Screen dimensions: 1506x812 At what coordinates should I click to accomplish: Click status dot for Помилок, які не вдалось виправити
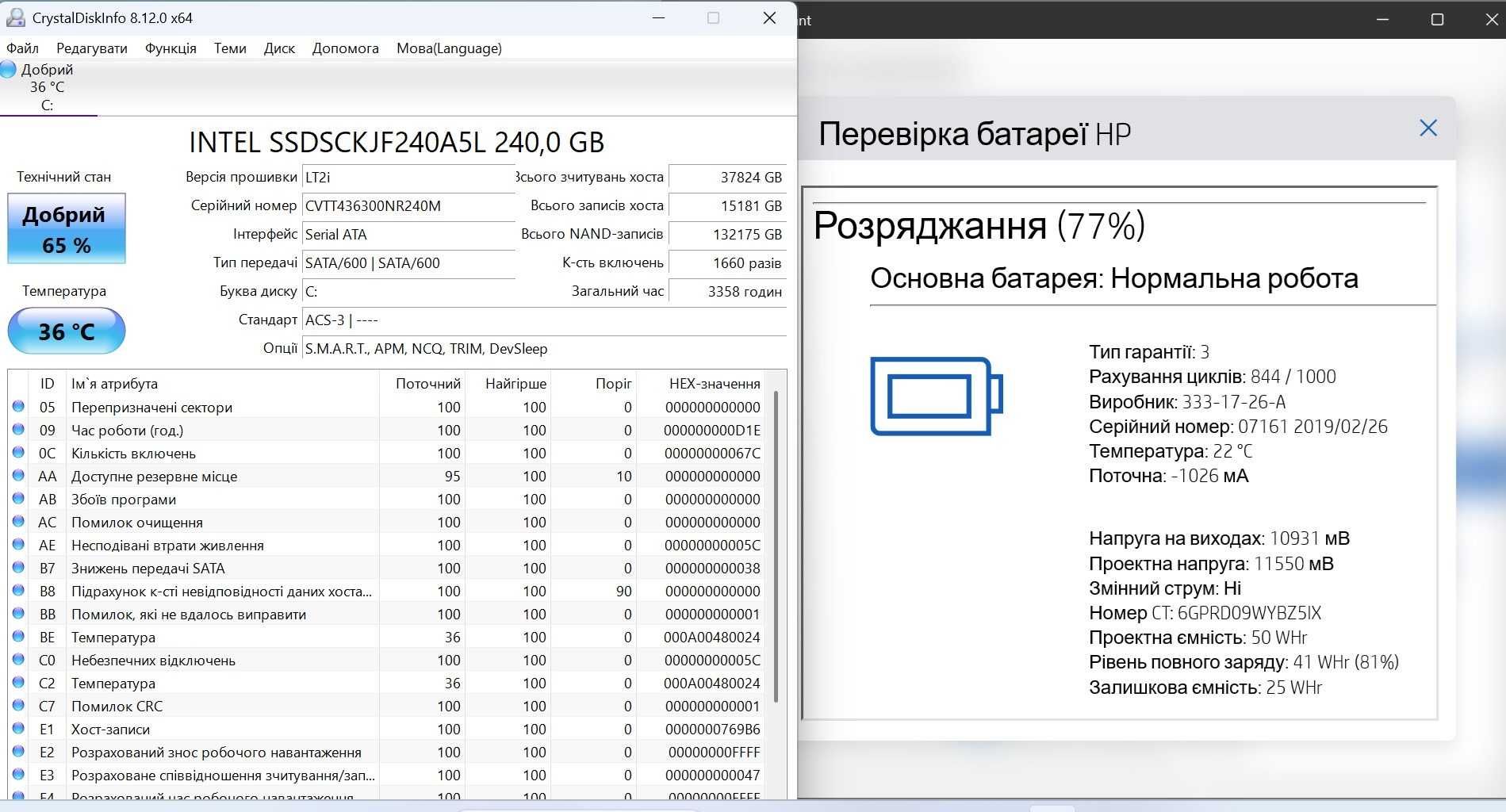point(18,614)
